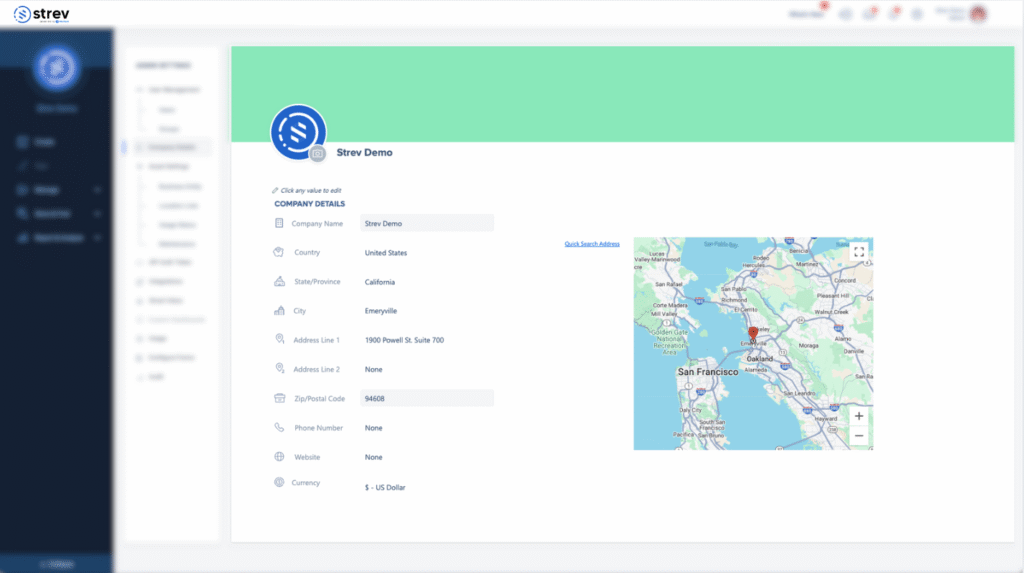Click the phone icon beside Phone Number
The image size is (1024, 573).
(279, 428)
